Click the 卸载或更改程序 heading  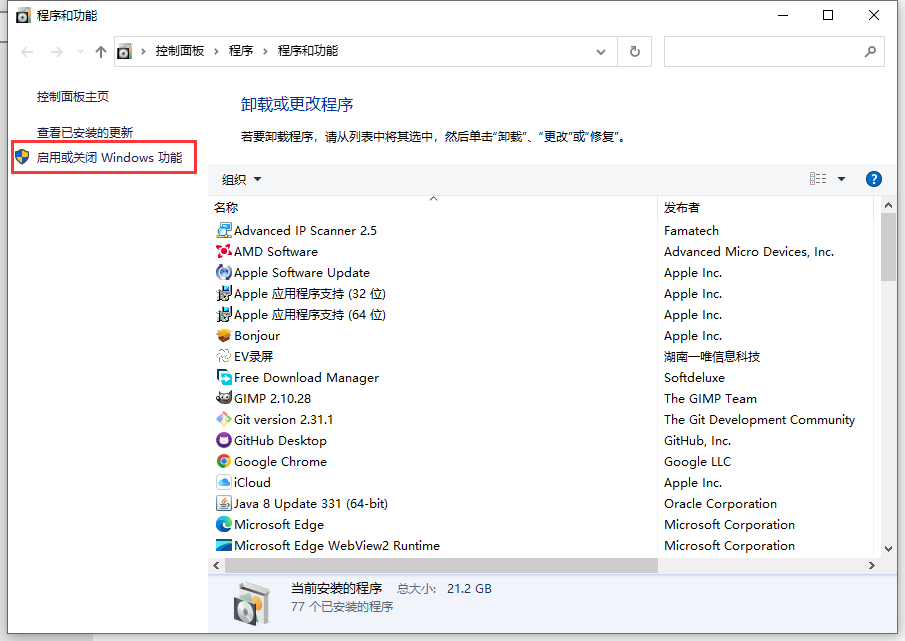click(x=297, y=104)
